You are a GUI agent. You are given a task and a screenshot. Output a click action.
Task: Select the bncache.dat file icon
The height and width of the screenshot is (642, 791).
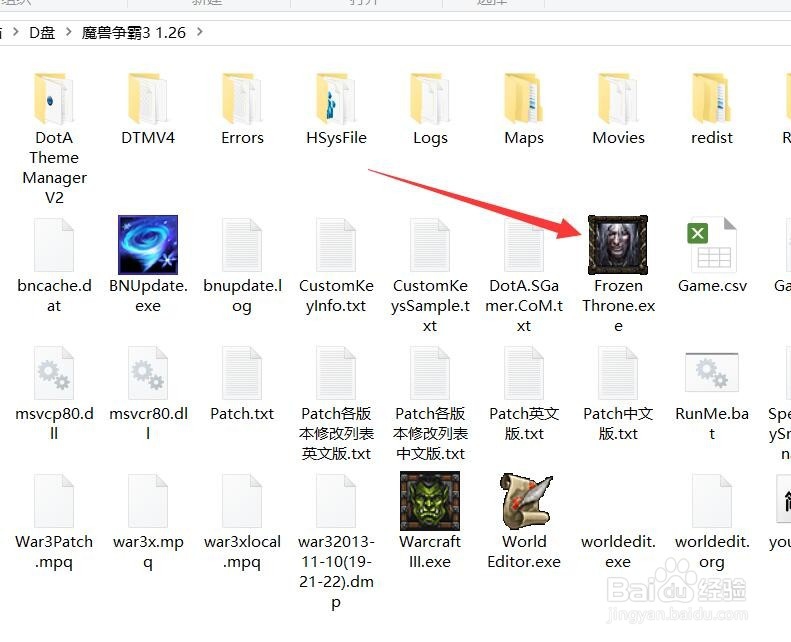[53, 245]
